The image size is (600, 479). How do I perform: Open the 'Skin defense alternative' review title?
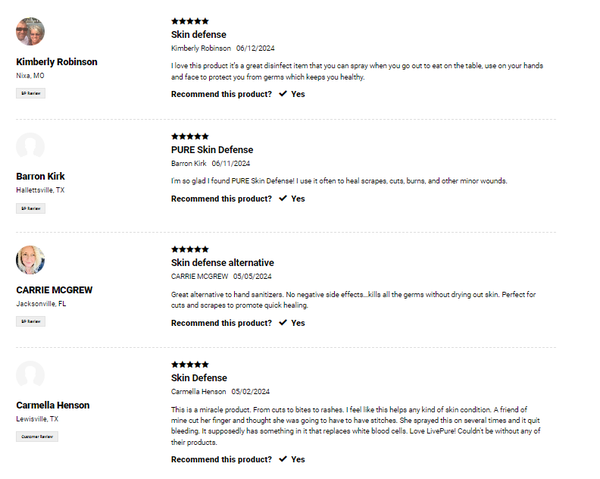(x=222, y=263)
